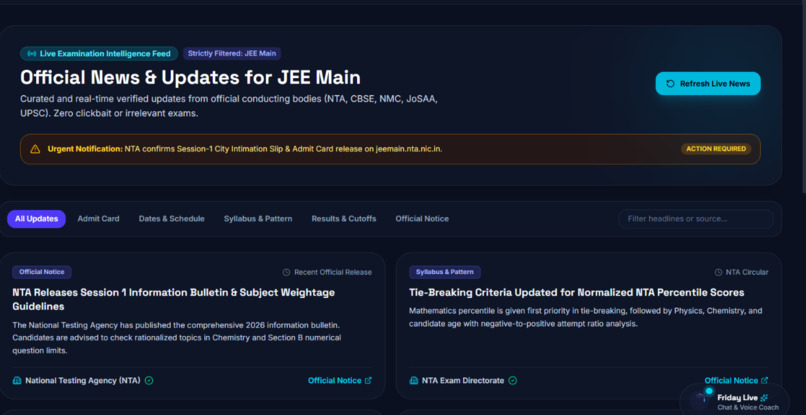Click the Refresh Live News button
806x415 pixels.
pyautogui.click(x=707, y=83)
